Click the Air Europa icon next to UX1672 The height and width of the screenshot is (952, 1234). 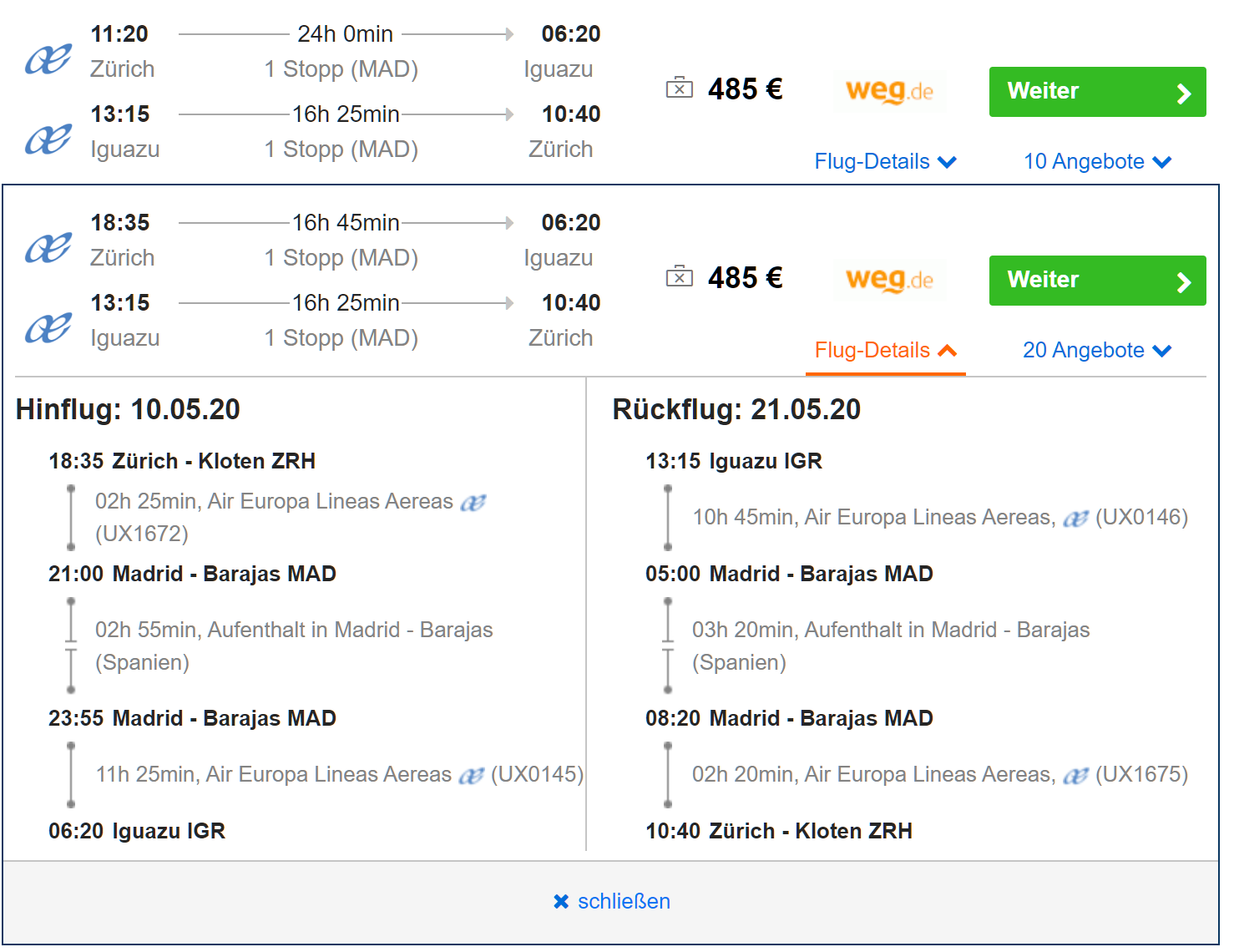click(473, 503)
